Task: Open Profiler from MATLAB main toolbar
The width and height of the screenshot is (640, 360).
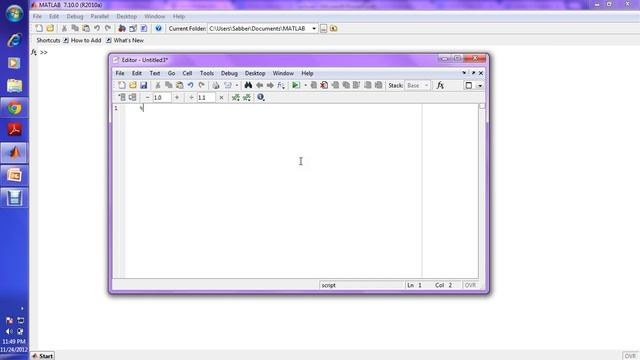Action: (144, 29)
